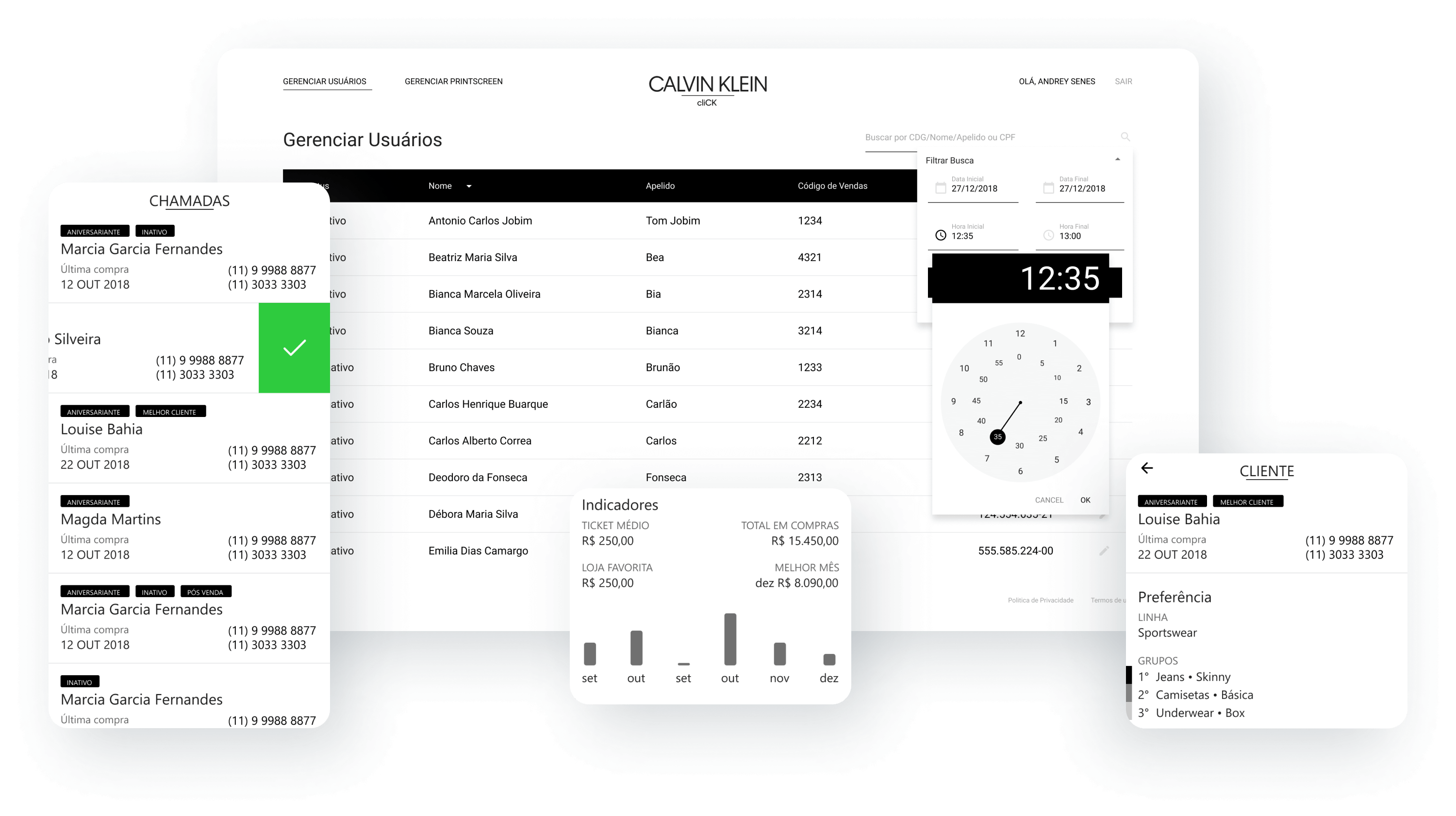Screen dimensions: 1456x816
Task: Click the search magnifier icon
Action: click(x=1125, y=137)
